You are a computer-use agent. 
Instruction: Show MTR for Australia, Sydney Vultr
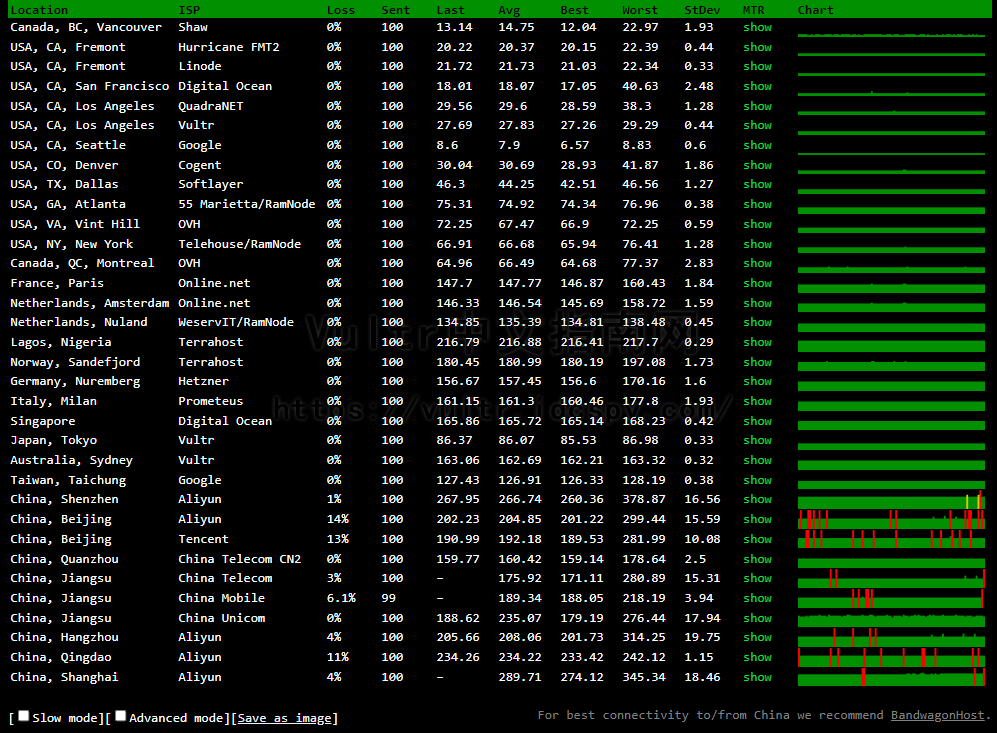[757, 460]
